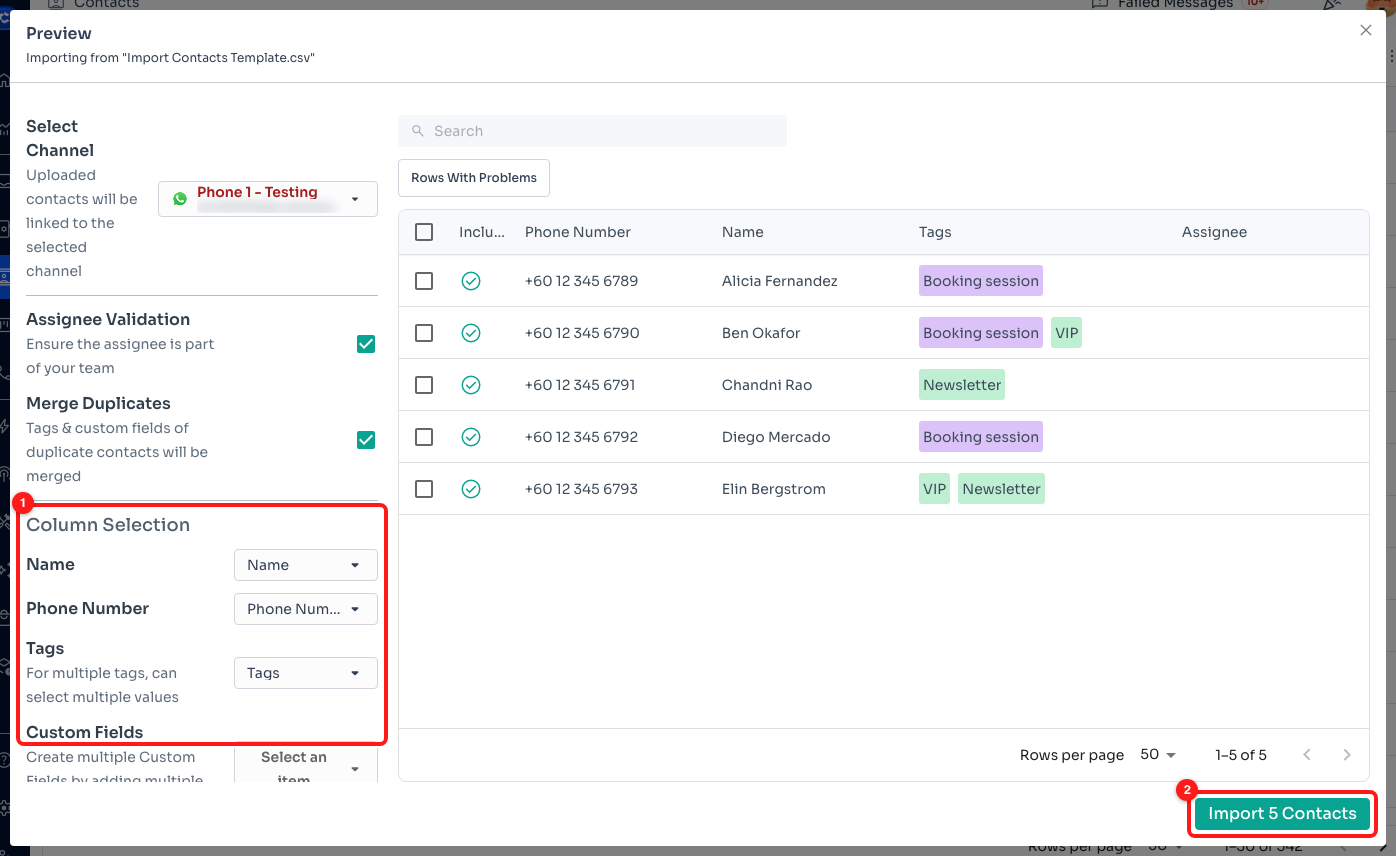
Task: Click the Inclu... column header
Action: [x=483, y=232]
